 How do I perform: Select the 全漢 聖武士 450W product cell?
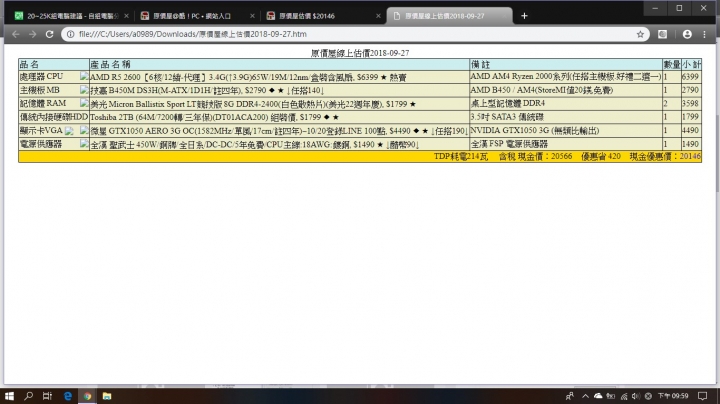(279, 145)
